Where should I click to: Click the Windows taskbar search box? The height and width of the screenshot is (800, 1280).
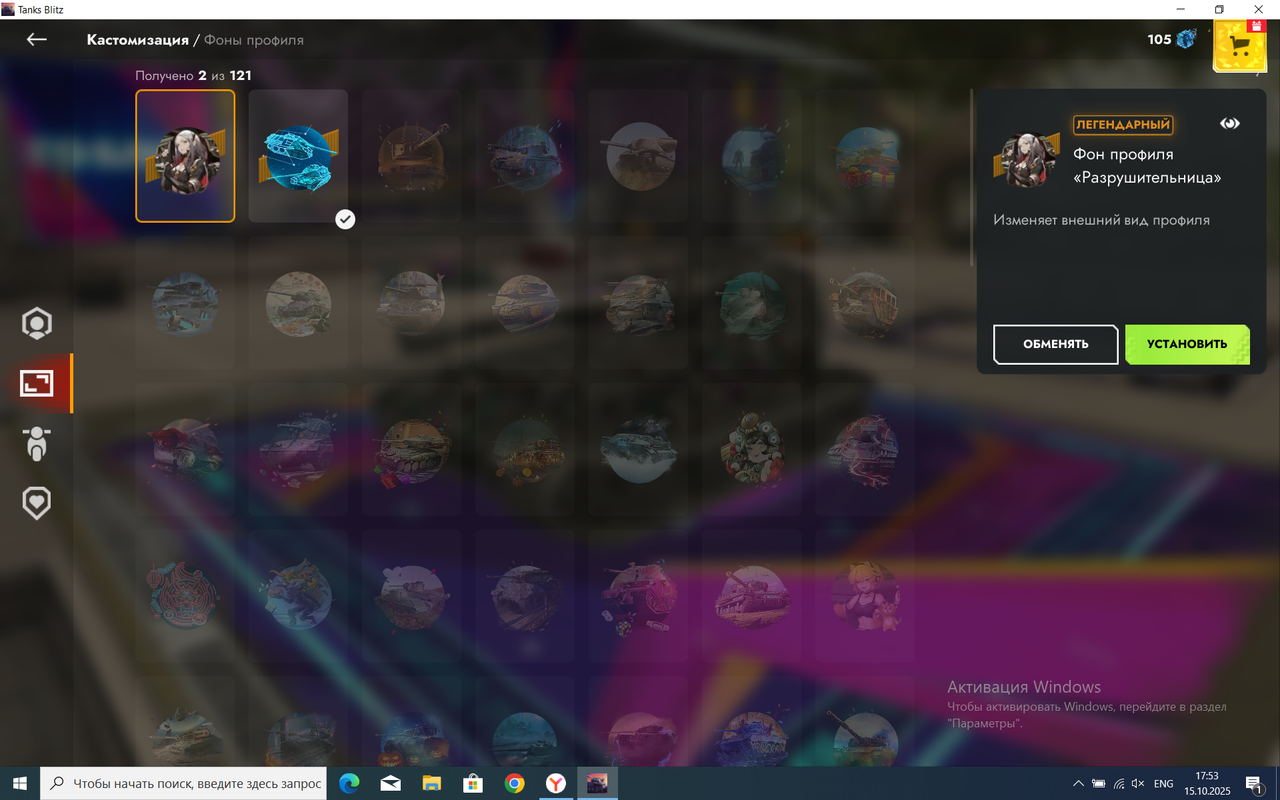pyautogui.click(x=183, y=783)
